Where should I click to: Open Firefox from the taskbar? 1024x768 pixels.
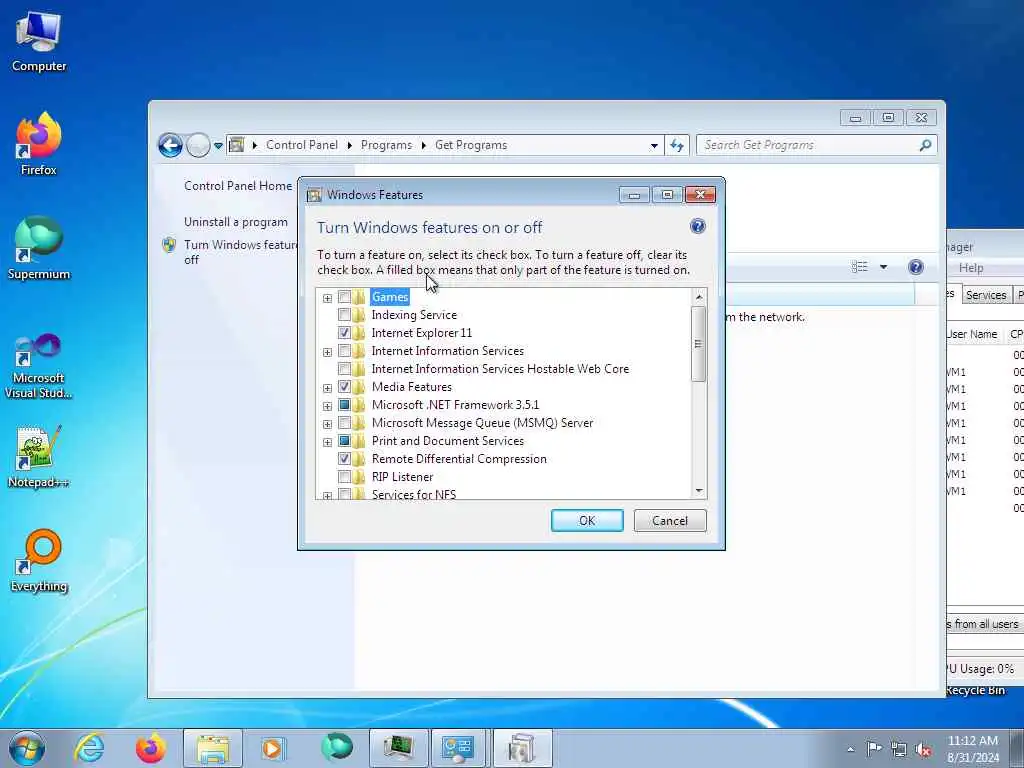(x=150, y=748)
